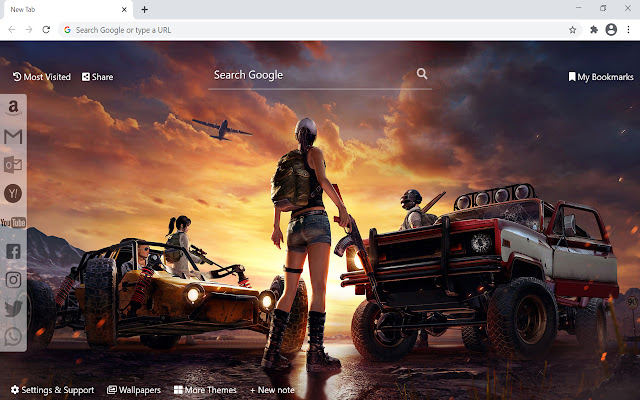Open the Extensions puzzle icon

tap(594, 29)
